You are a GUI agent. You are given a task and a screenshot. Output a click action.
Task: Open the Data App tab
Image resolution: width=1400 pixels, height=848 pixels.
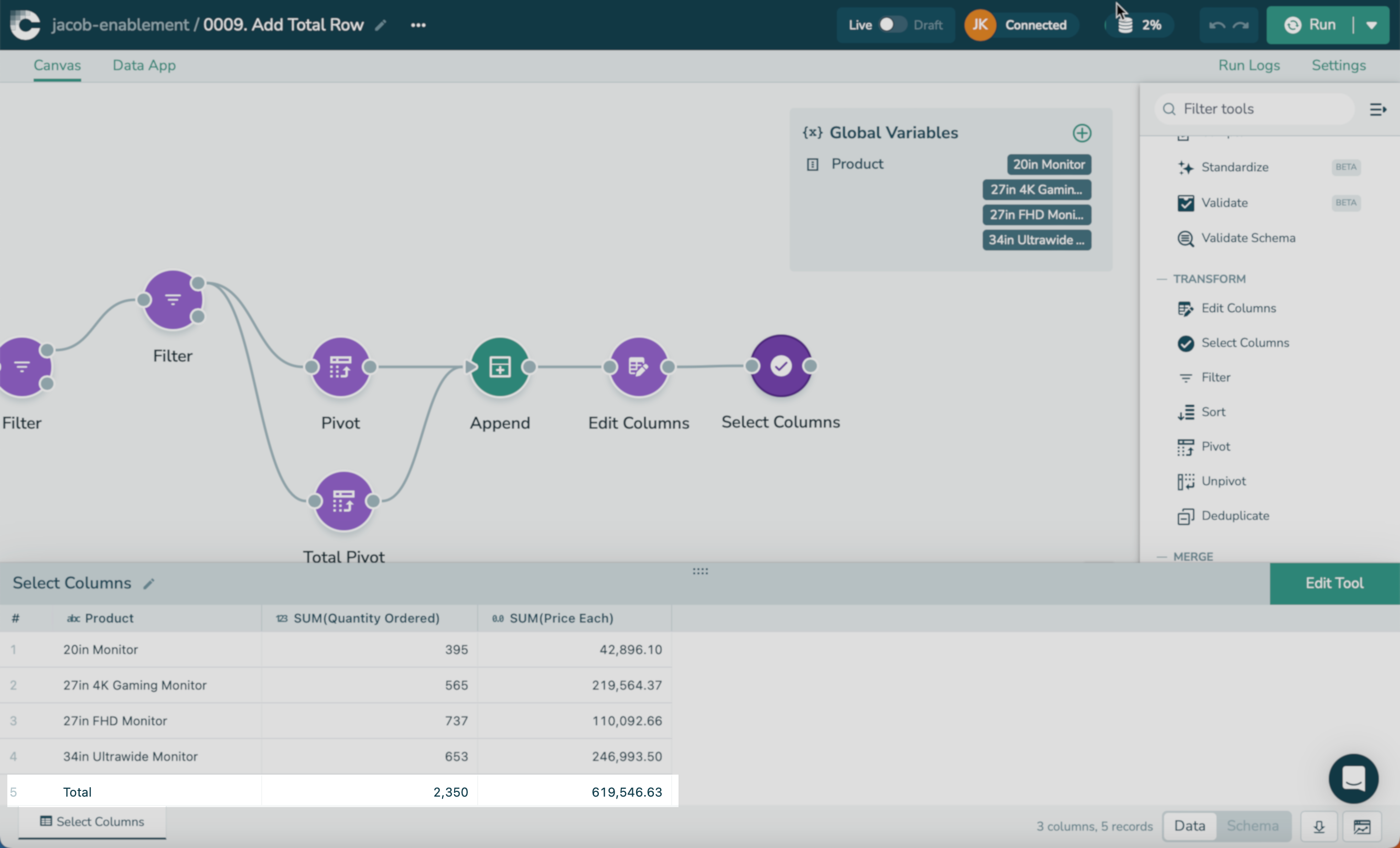point(144,66)
